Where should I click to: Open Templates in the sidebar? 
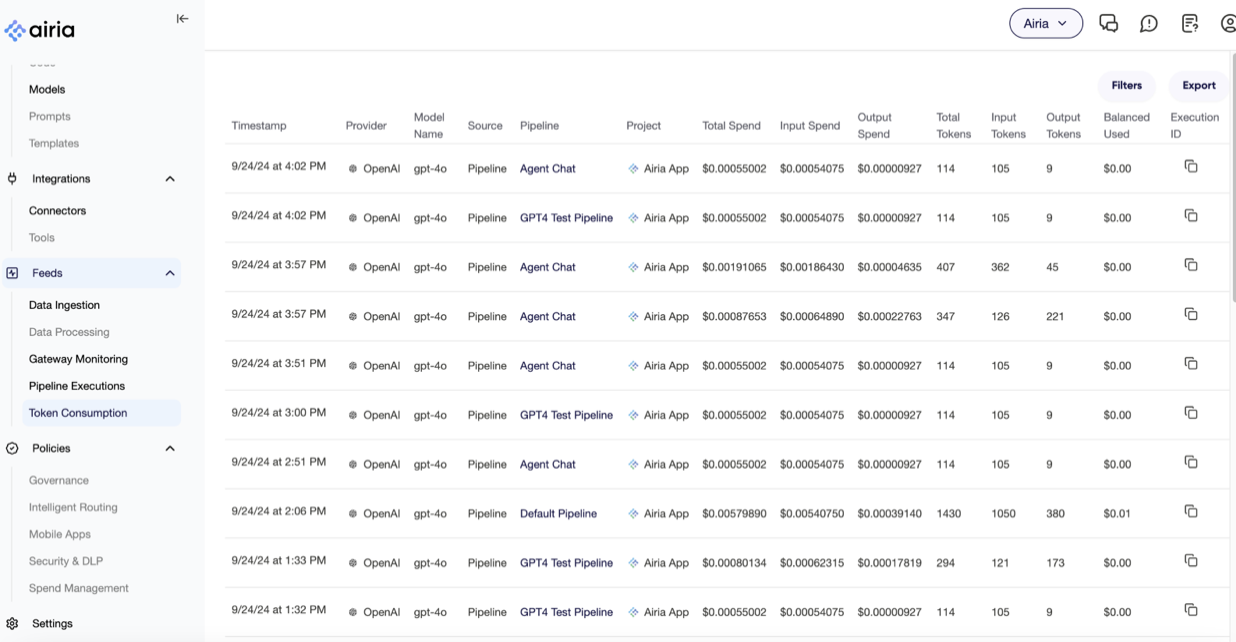54,143
